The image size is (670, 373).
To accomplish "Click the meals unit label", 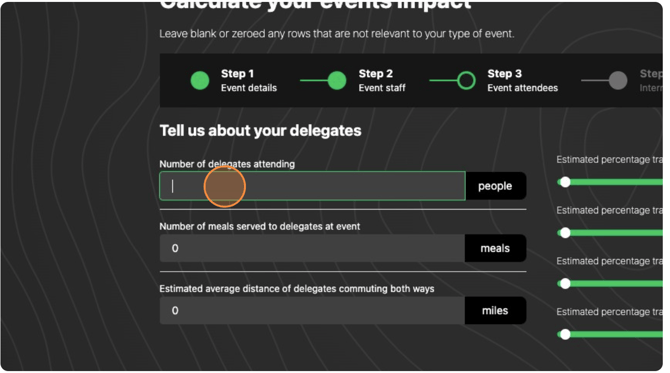I will pyautogui.click(x=495, y=248).
